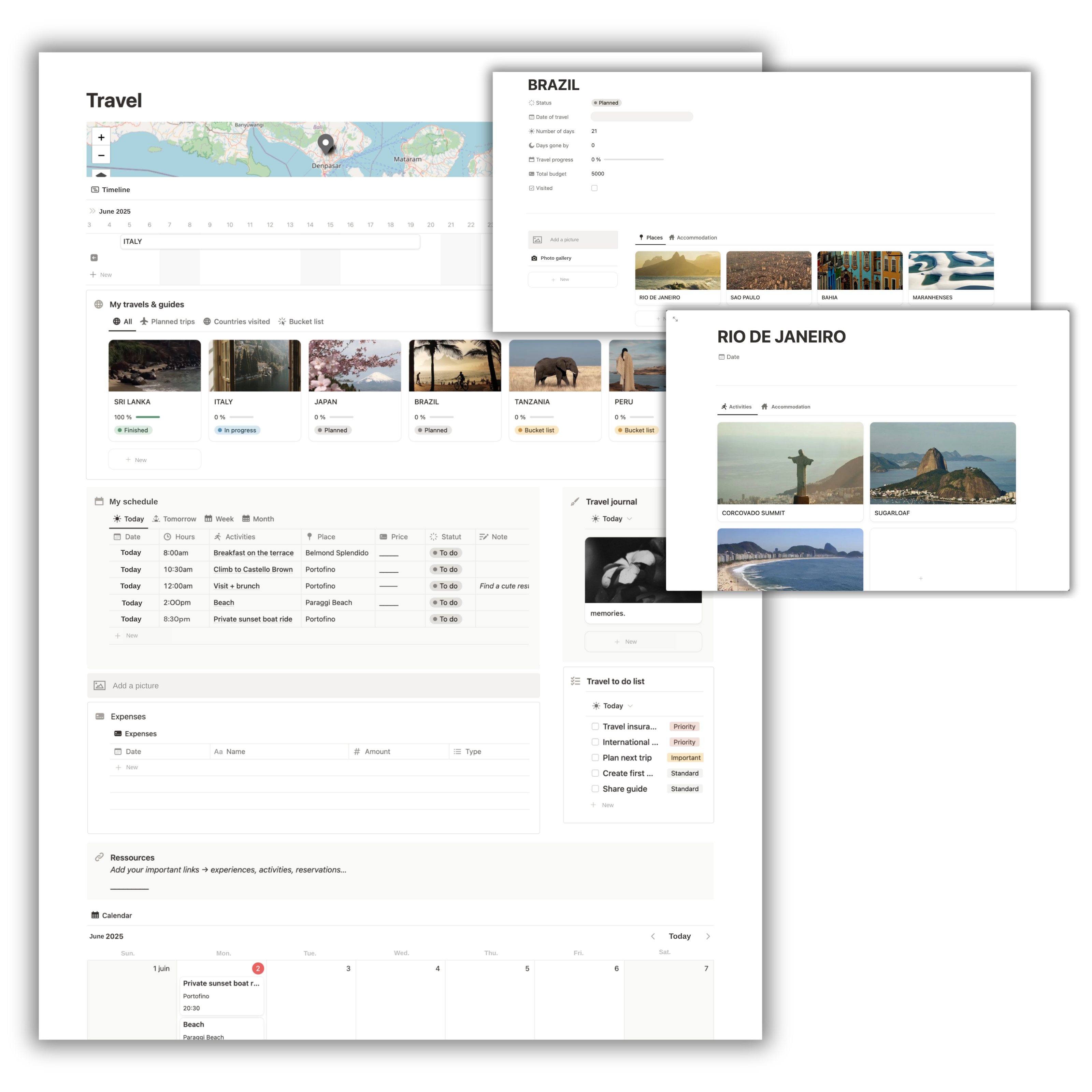This screenshot has height=1092, width=1092.
Task: Check the International task
Action: click(595, 742)
